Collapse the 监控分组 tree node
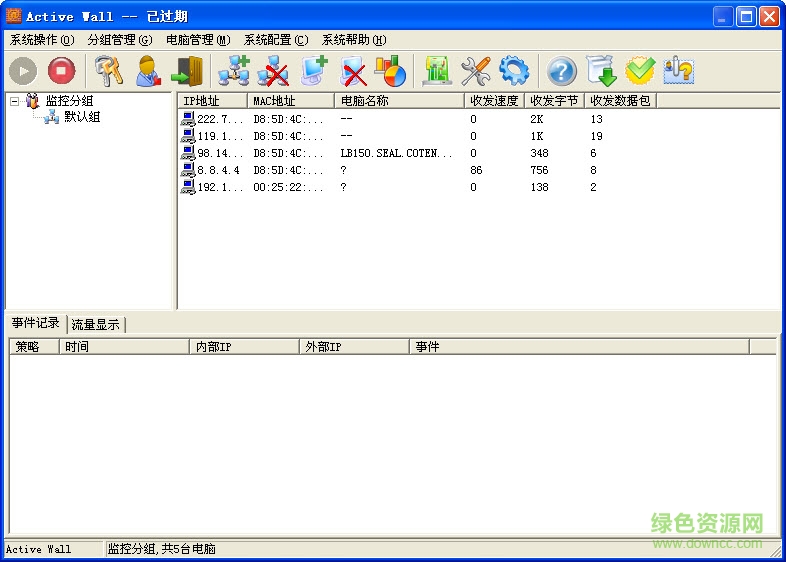The image size is (786, 562). 15,101
